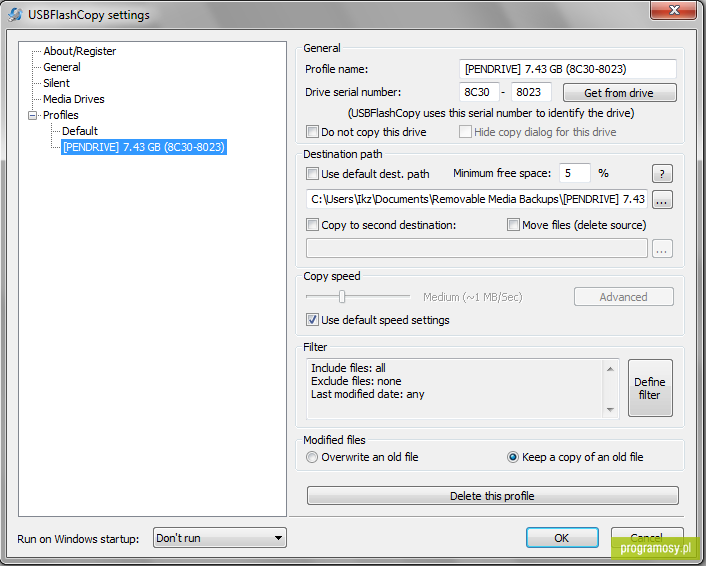The height and width of the screenshot is (566, 706).
Task: Select the Profiles tree item label
Action: pos(60,115)
